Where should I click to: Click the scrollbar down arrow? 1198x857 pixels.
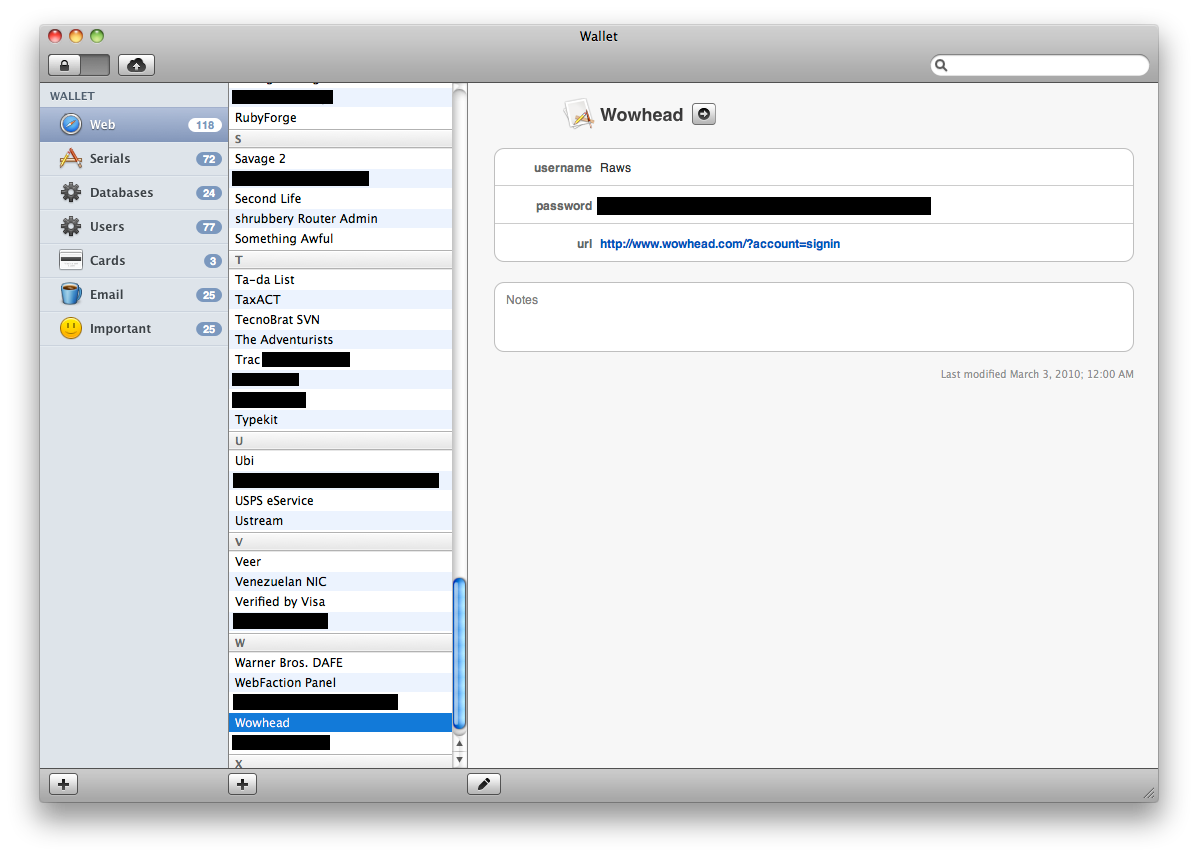[459, 759]
